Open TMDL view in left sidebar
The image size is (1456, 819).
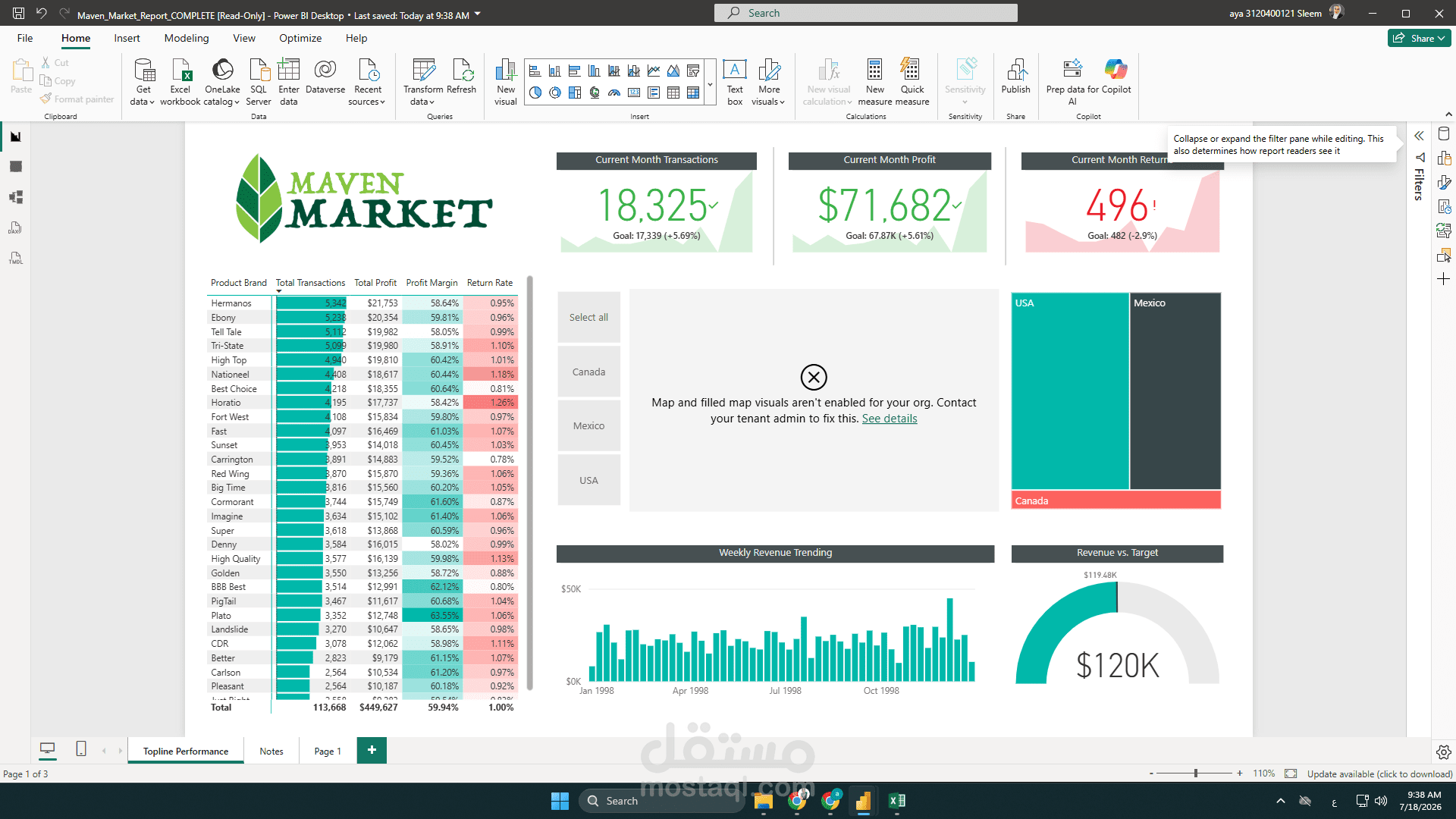(x=16, y=258)
